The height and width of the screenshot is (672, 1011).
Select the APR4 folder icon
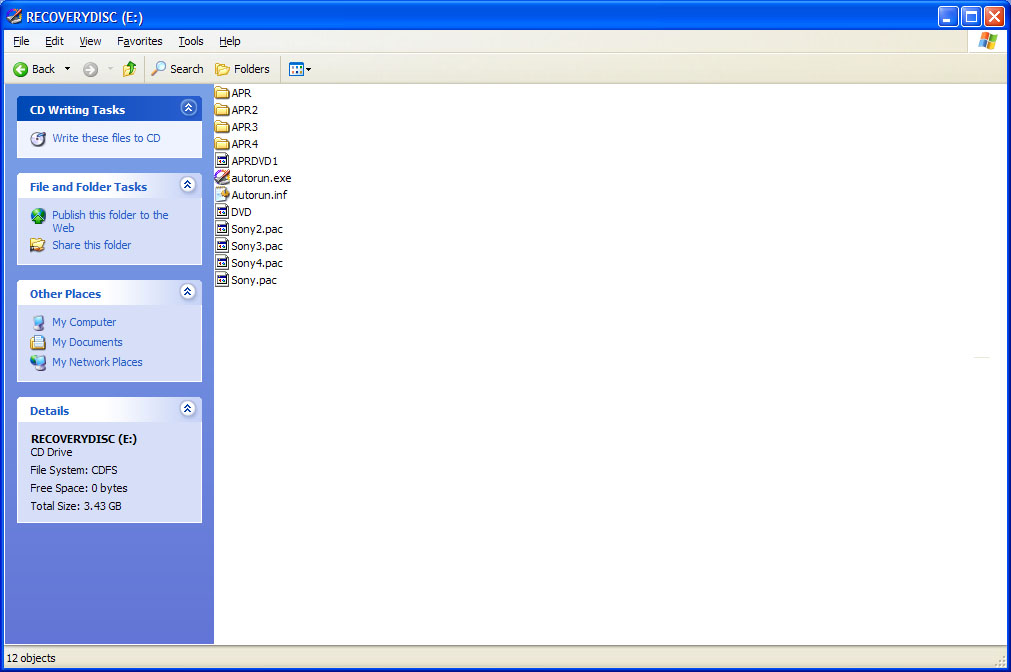[x=222, y=144]
